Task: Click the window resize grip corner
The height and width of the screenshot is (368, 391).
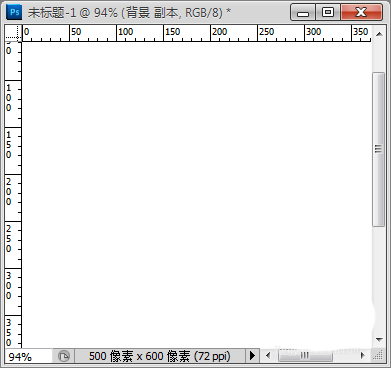Action: [x=378, y=356]
